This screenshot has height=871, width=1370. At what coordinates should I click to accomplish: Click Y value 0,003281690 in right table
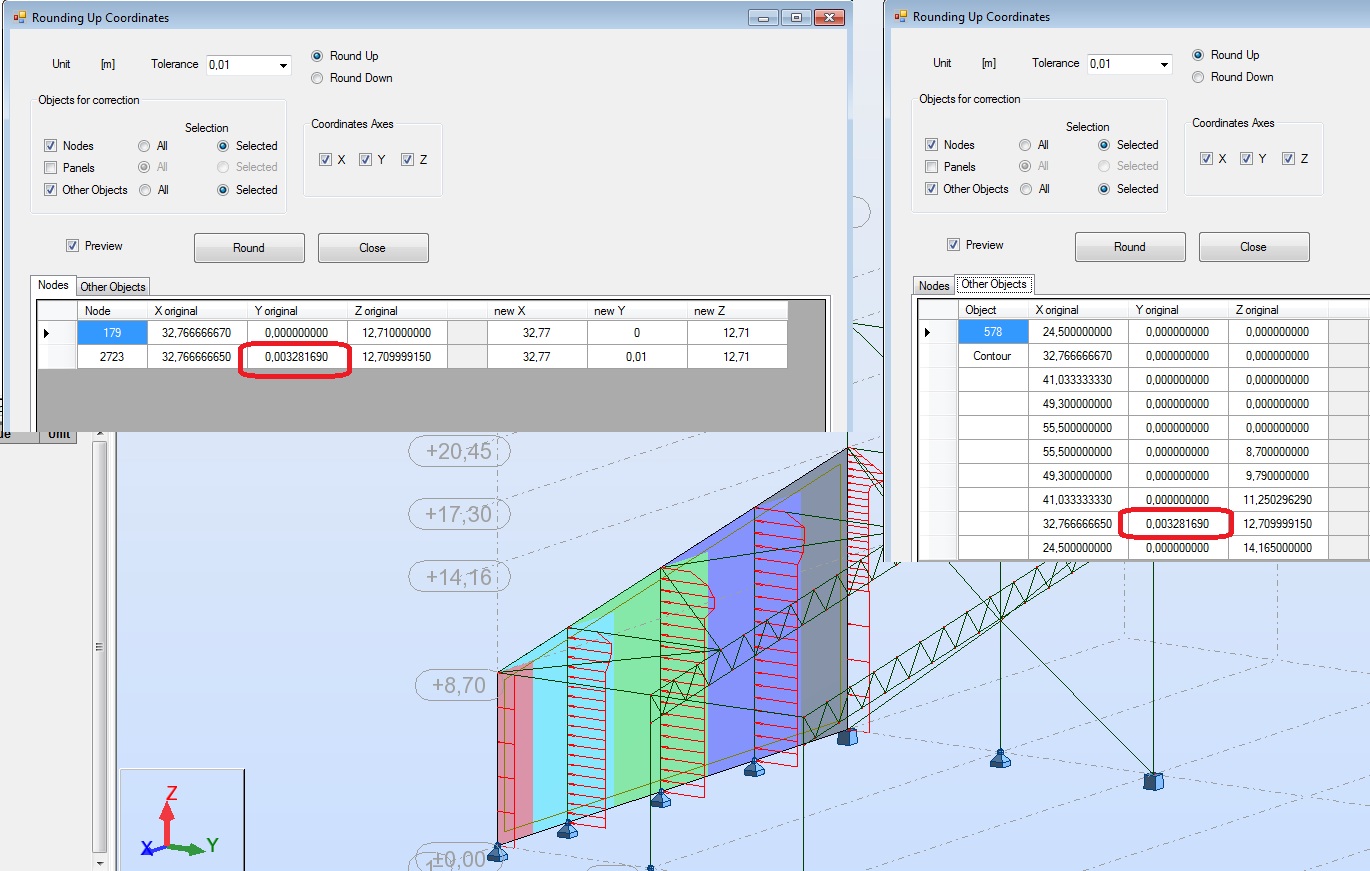coord(1178,524)
